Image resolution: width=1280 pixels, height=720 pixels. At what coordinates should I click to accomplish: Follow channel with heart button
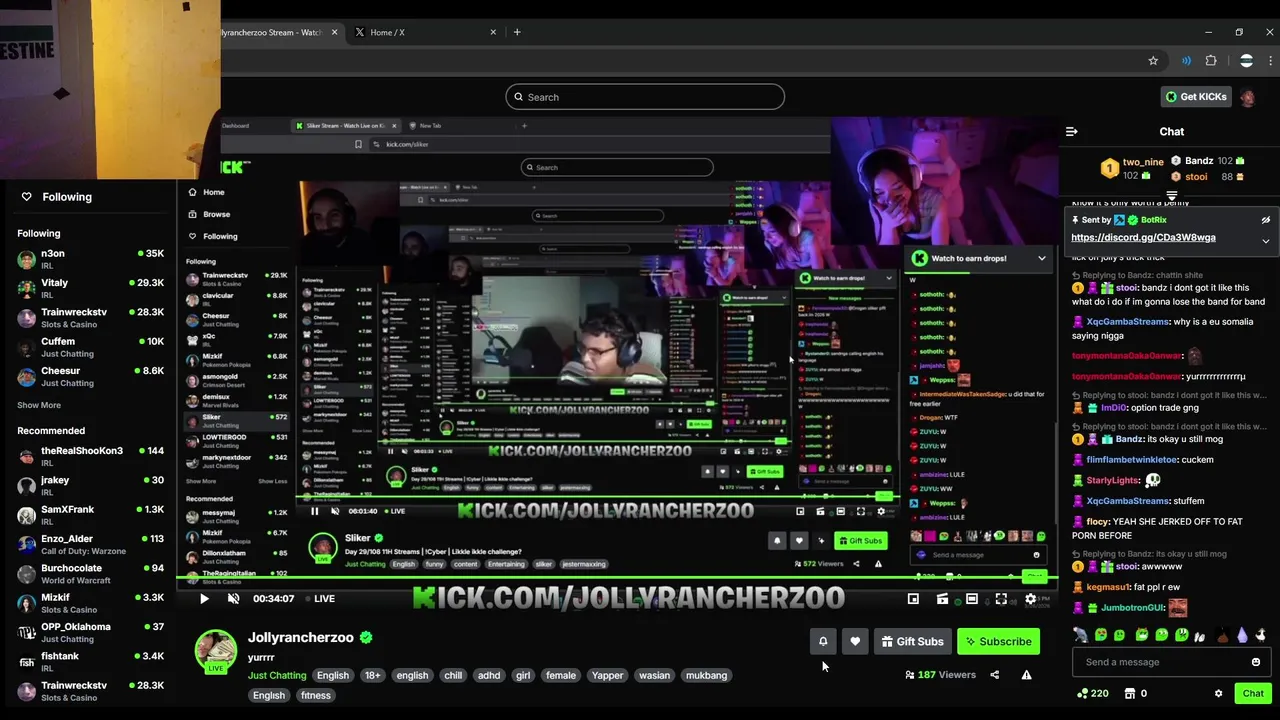[x=855, y=641]
